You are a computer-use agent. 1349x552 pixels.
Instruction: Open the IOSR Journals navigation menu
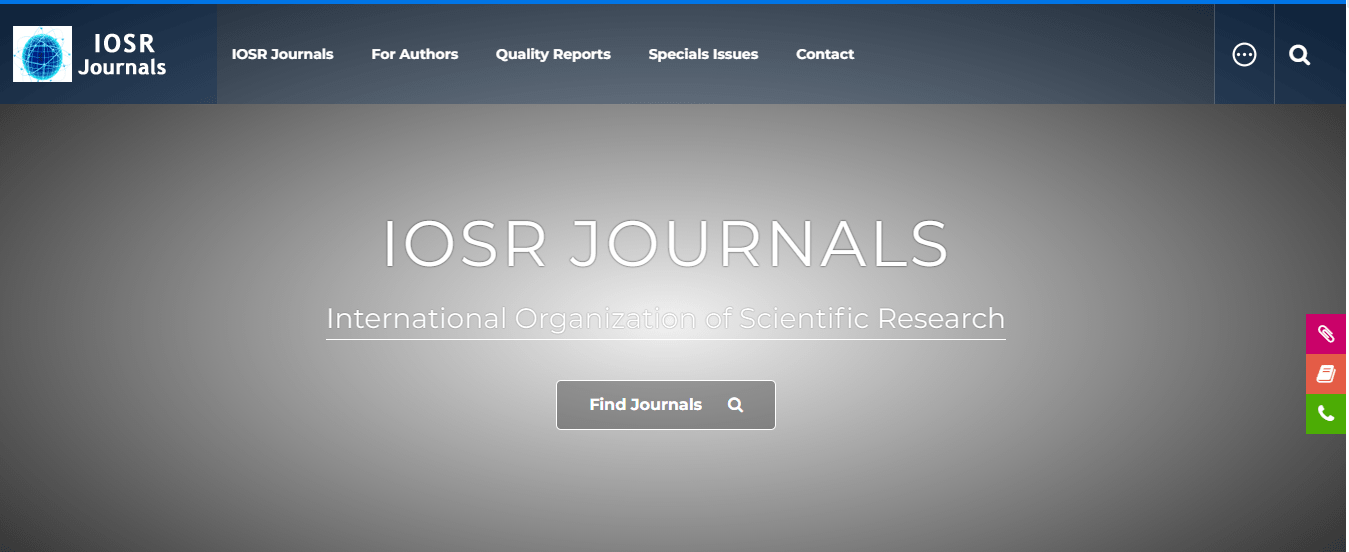pyautogui.click(x=282, y=54)
